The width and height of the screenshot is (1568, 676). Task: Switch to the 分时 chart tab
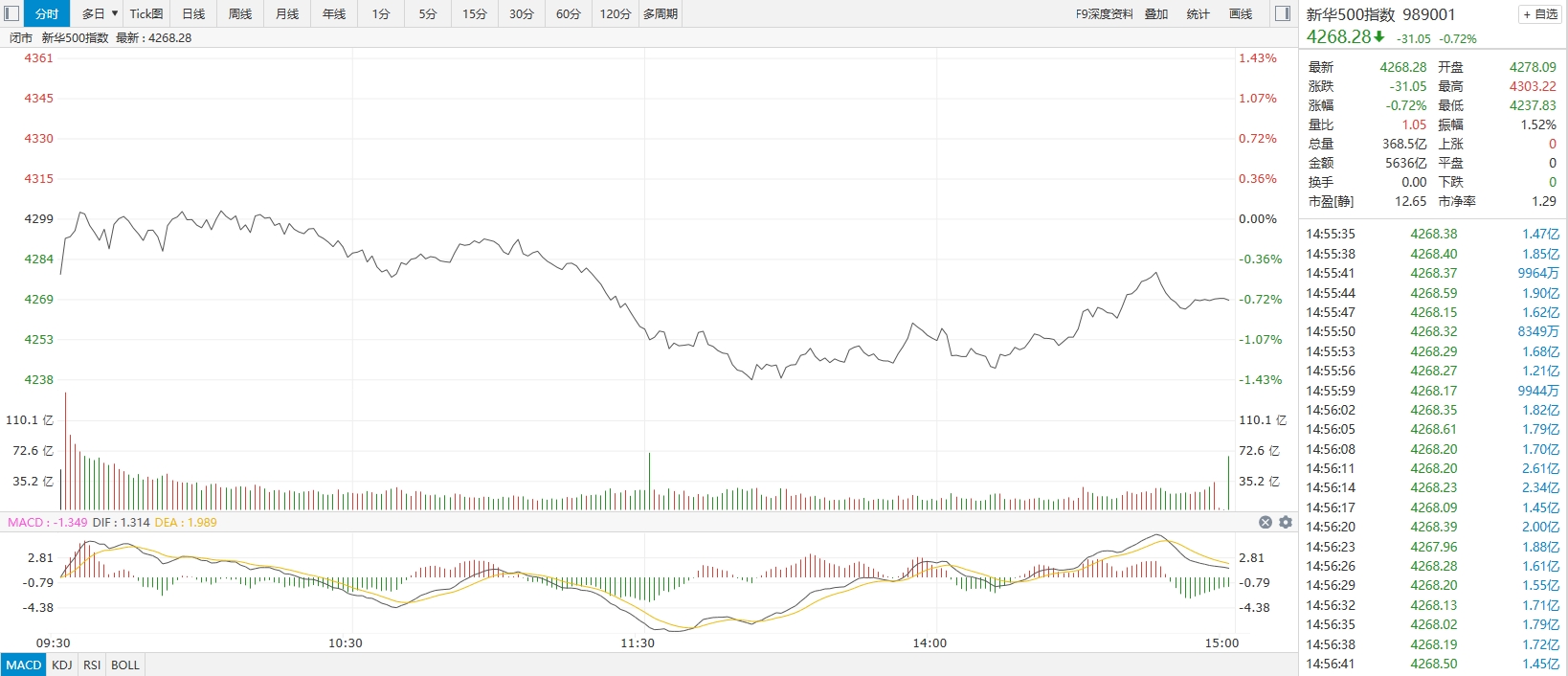[x=47, y=13]
